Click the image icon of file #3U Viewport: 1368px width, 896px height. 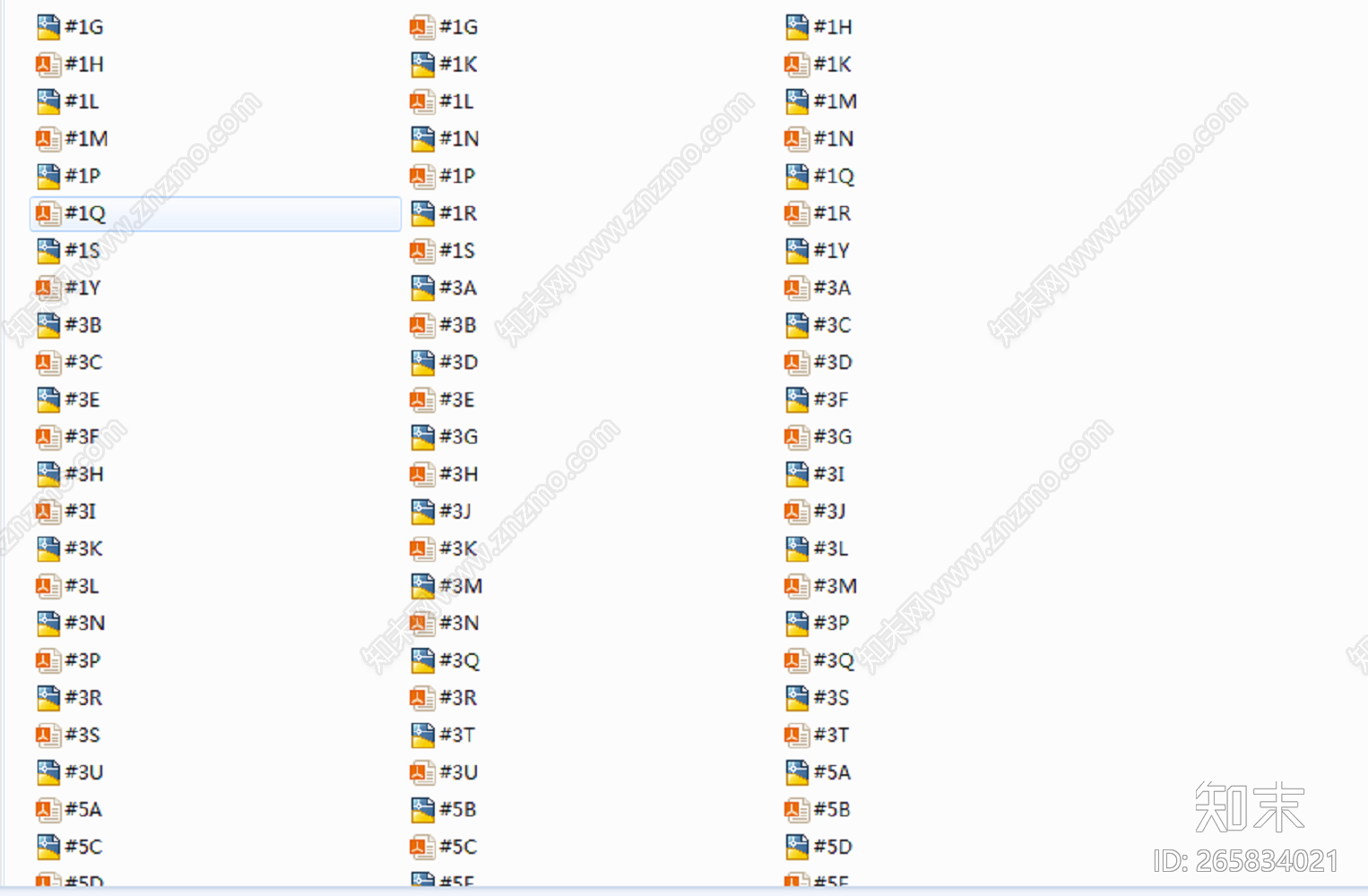(x=48, y=772)
